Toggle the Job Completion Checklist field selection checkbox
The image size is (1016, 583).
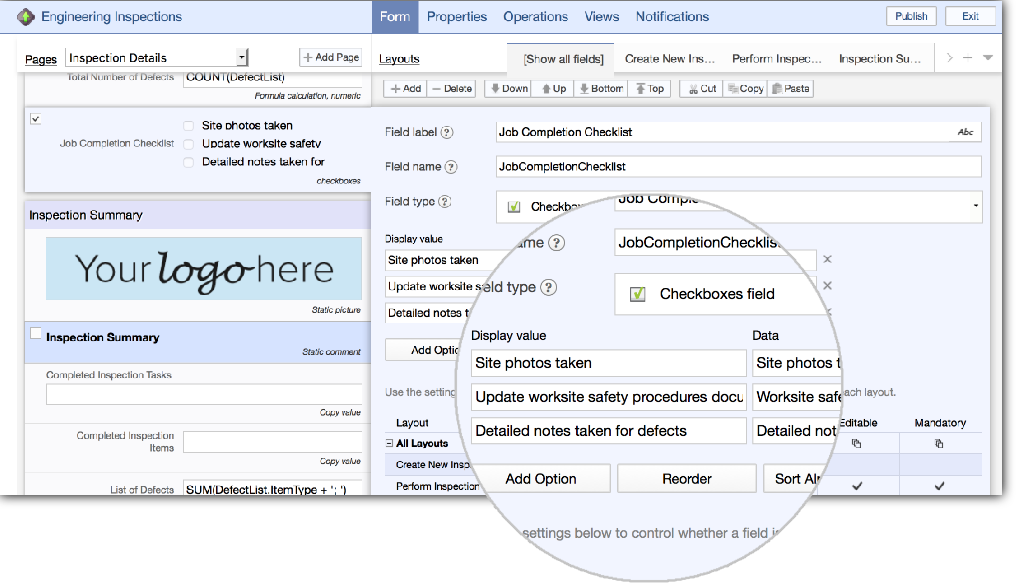36,119
